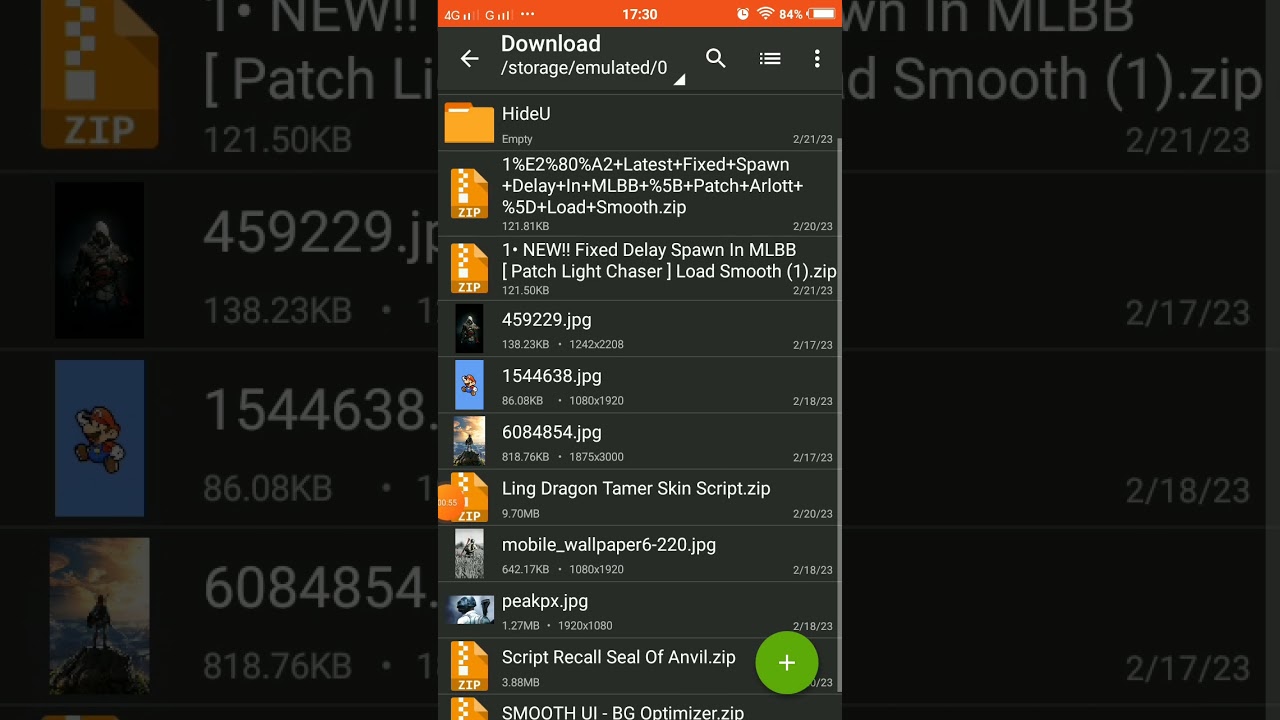Screen dimensions: 1280x720
Task: Open search with the magnifier icon
Action: pyautogui.click(x=716, y=58)
